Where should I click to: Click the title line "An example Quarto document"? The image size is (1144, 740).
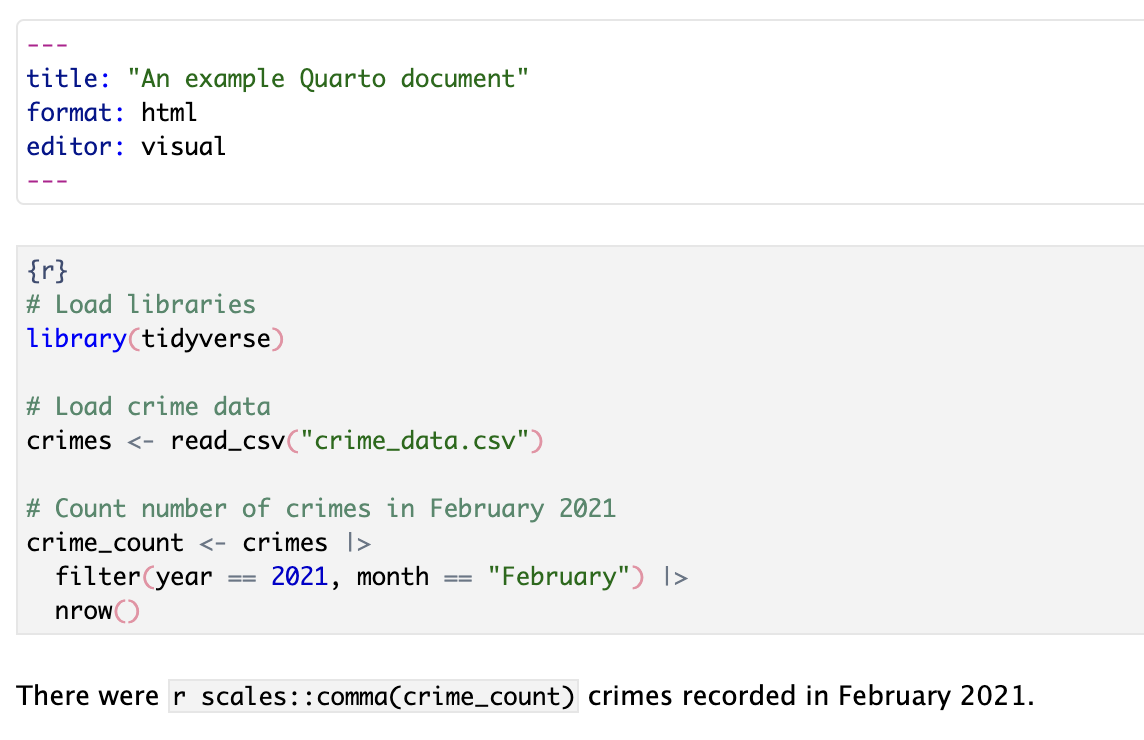(277, 78)
